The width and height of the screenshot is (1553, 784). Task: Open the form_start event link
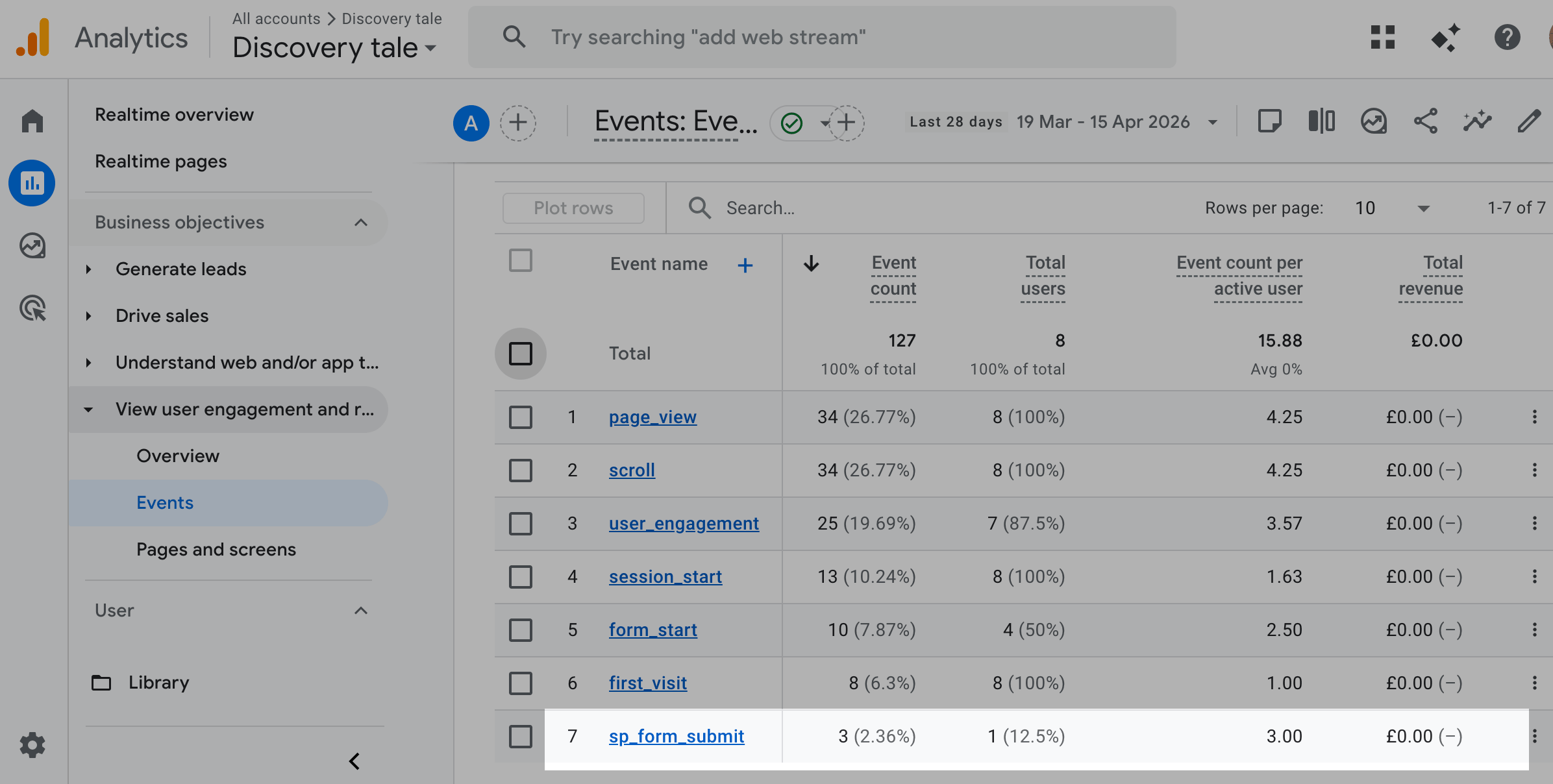(652, 630)
